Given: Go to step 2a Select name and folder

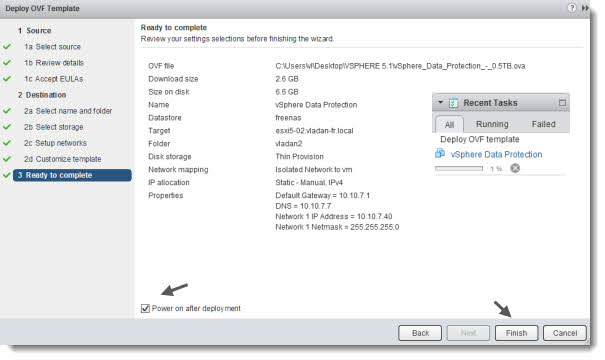Looking at the screenshot, I should [68, 111].
